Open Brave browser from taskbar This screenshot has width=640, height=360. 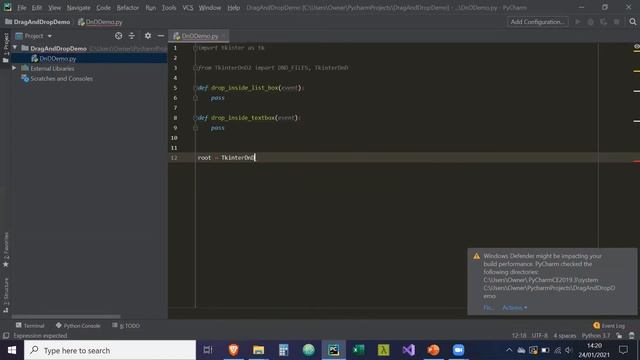tap(233, 350)
